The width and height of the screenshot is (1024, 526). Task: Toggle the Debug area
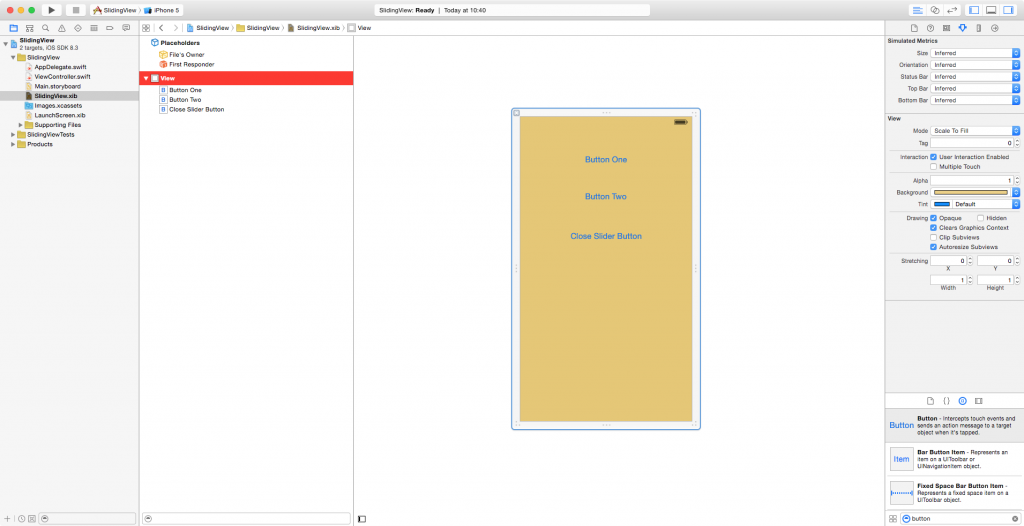tap(991, 10)
